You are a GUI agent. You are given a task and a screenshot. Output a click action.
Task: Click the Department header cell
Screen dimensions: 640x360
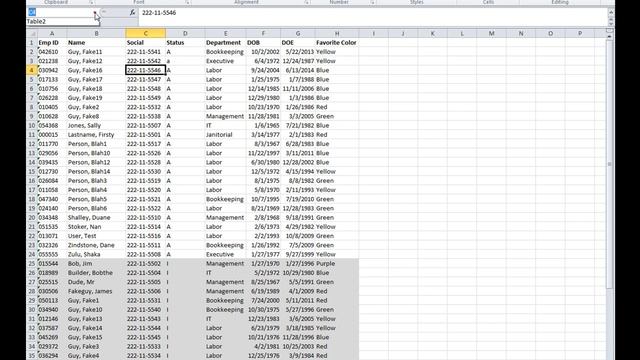coord(225,42)
